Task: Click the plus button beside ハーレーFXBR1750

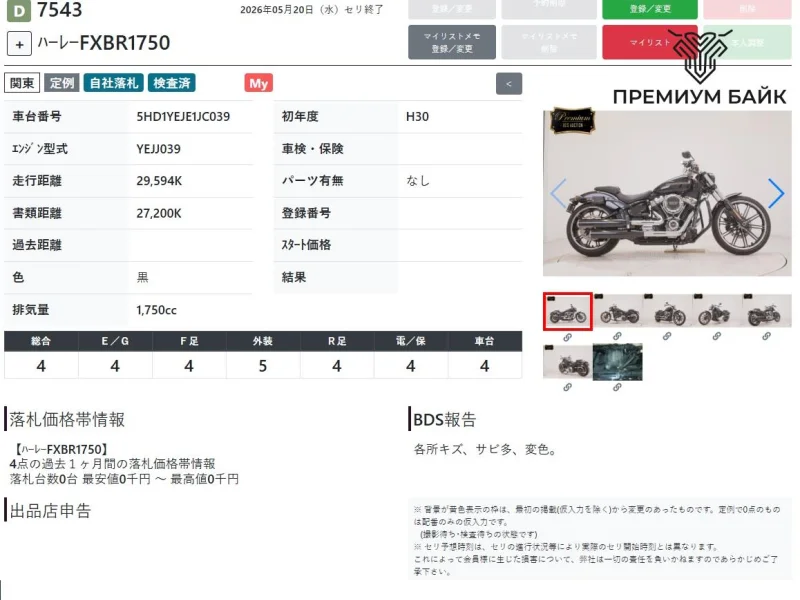Action: coord(19,44)
